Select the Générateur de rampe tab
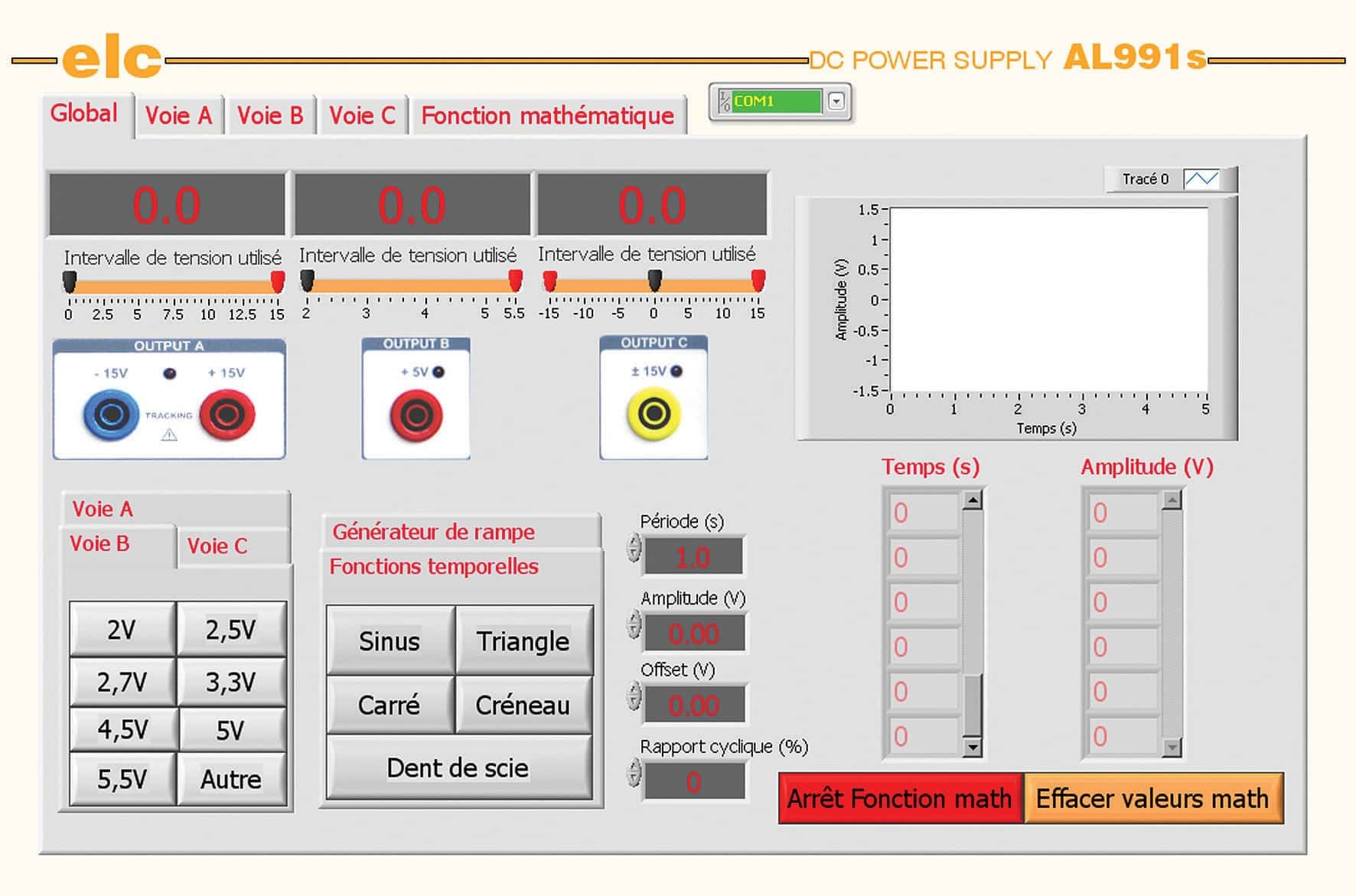1356x896 pixels. (x=433, y=532)
